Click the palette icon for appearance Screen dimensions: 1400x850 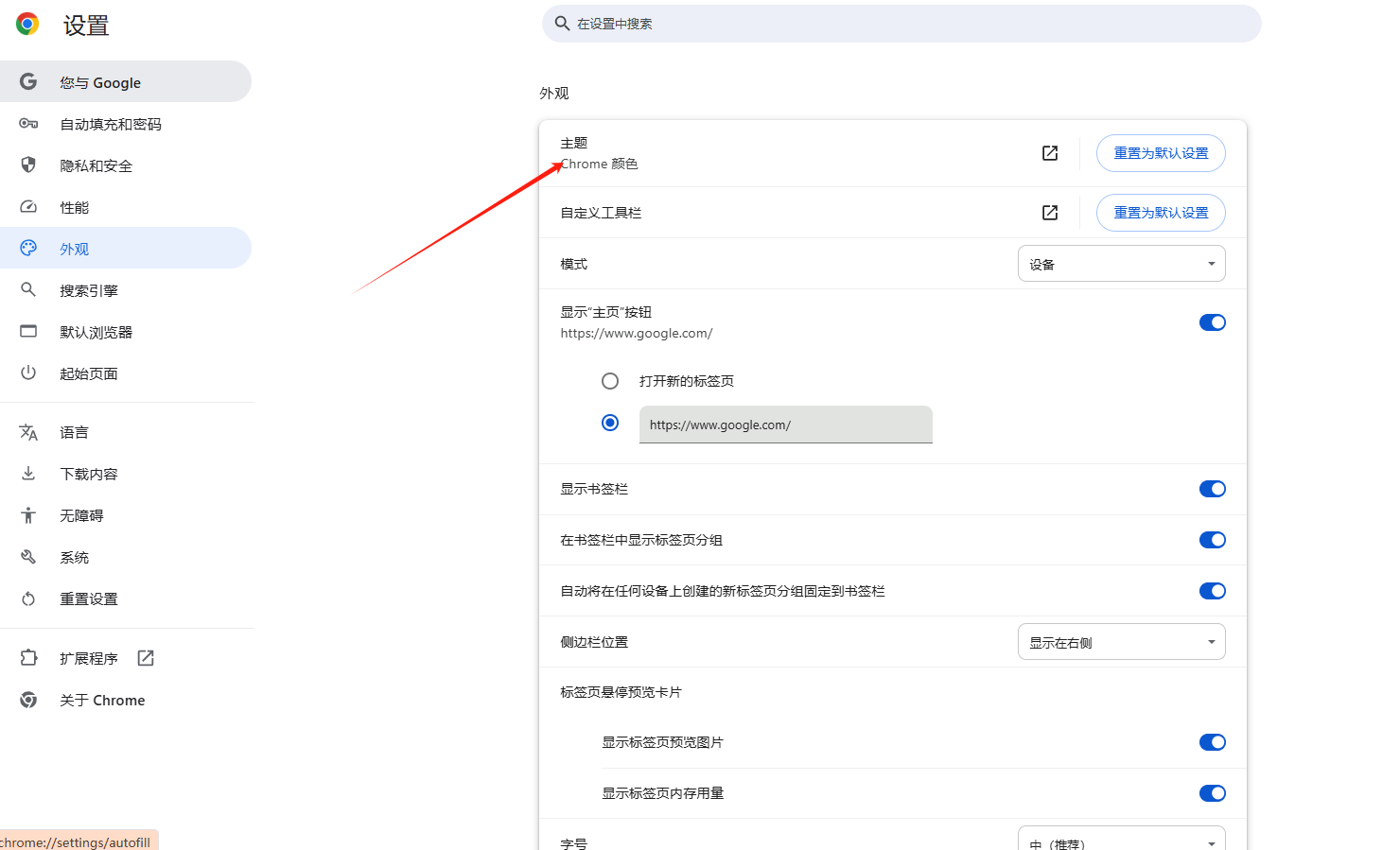28,249
